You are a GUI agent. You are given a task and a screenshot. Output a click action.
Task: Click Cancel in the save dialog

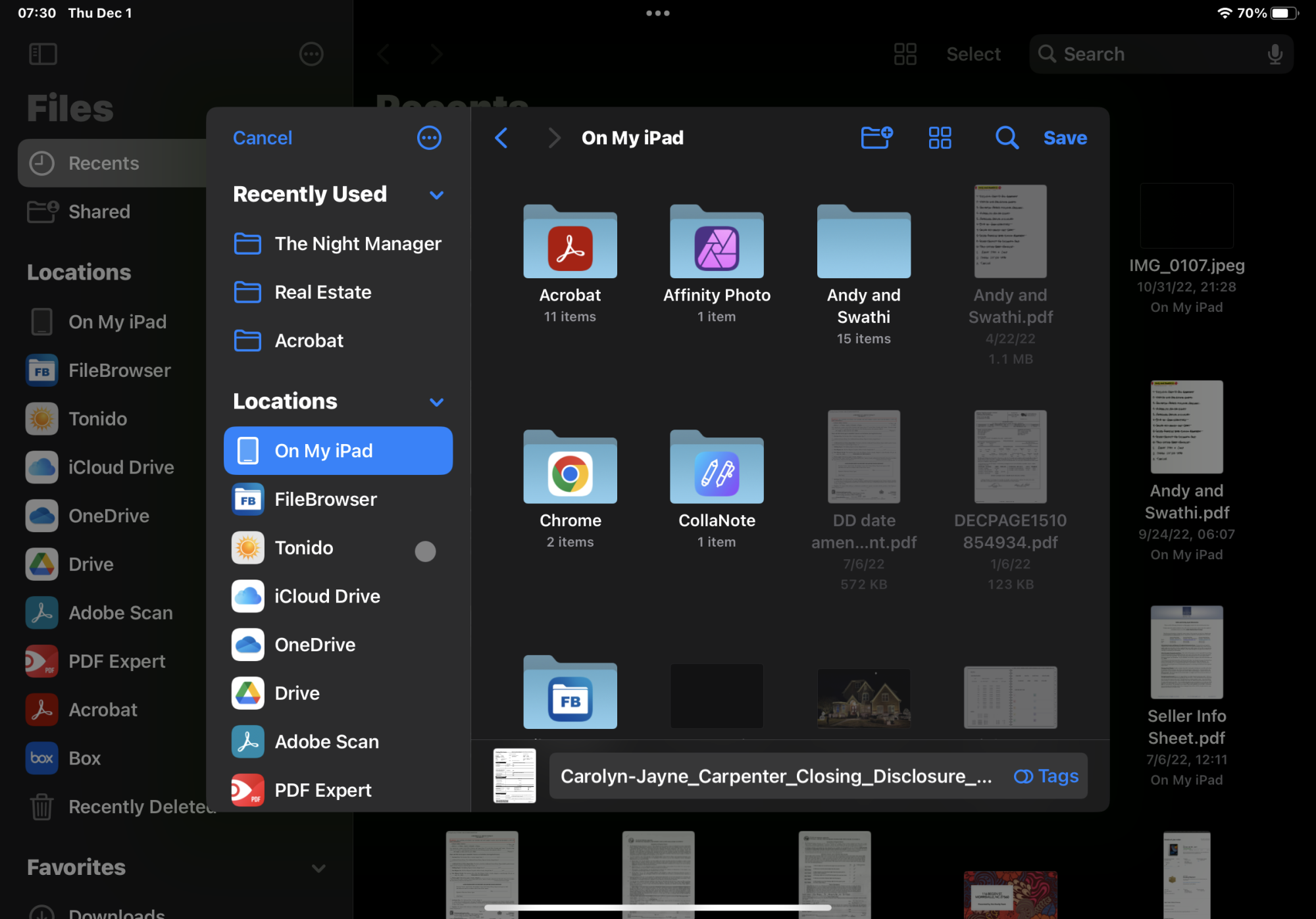click(x=263, y=137)
